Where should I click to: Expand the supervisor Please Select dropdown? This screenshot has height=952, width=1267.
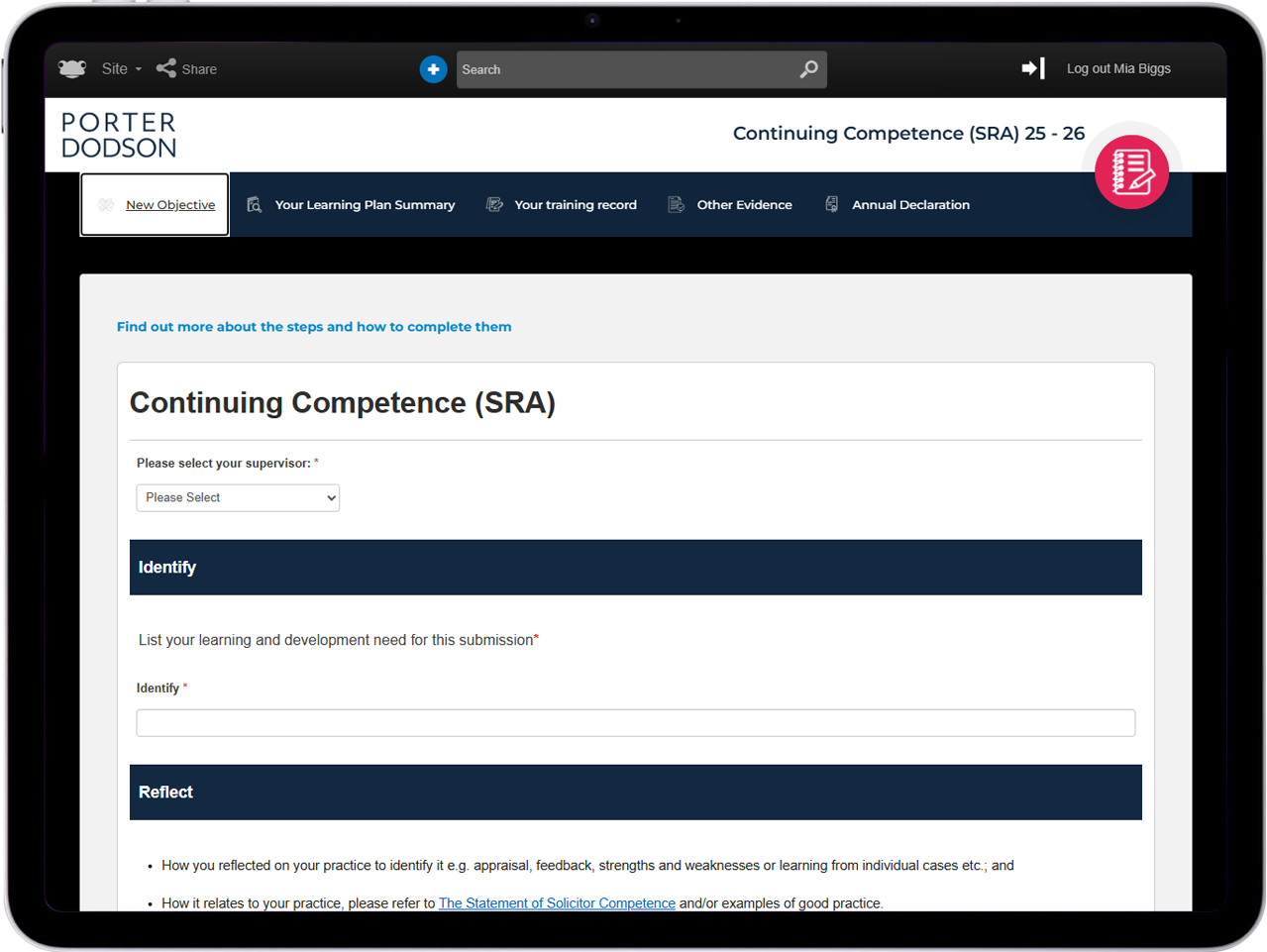coord(238,497)
